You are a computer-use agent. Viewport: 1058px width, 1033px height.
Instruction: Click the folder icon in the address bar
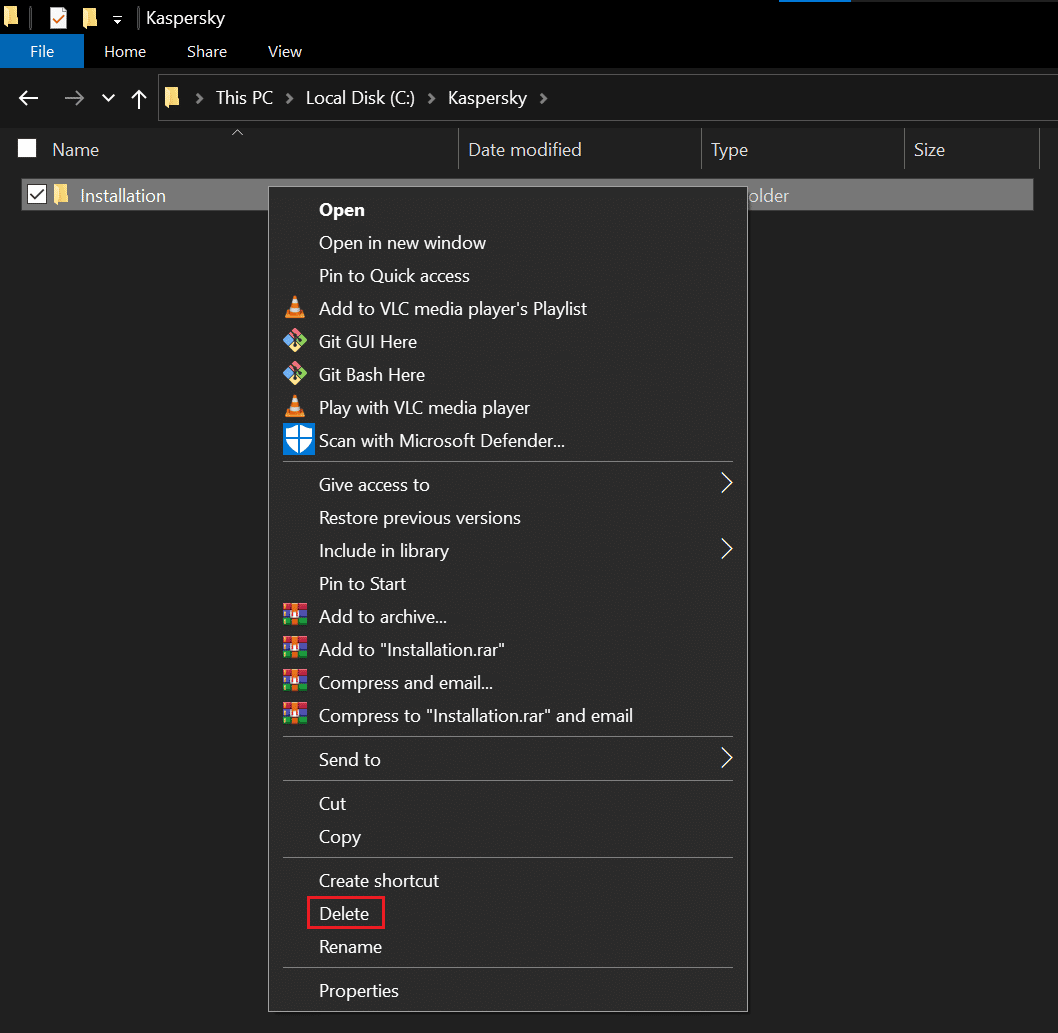(x=173, y=98)
